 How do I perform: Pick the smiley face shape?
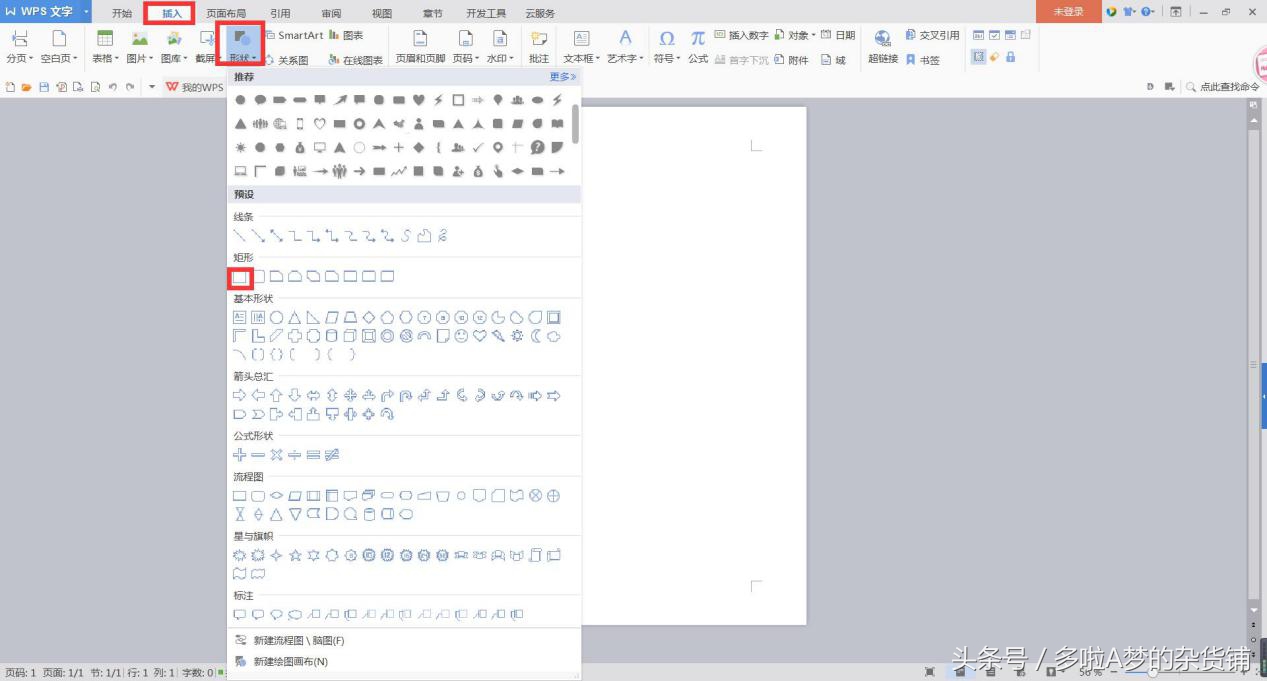pyautogui.click(x=461, y=336)
